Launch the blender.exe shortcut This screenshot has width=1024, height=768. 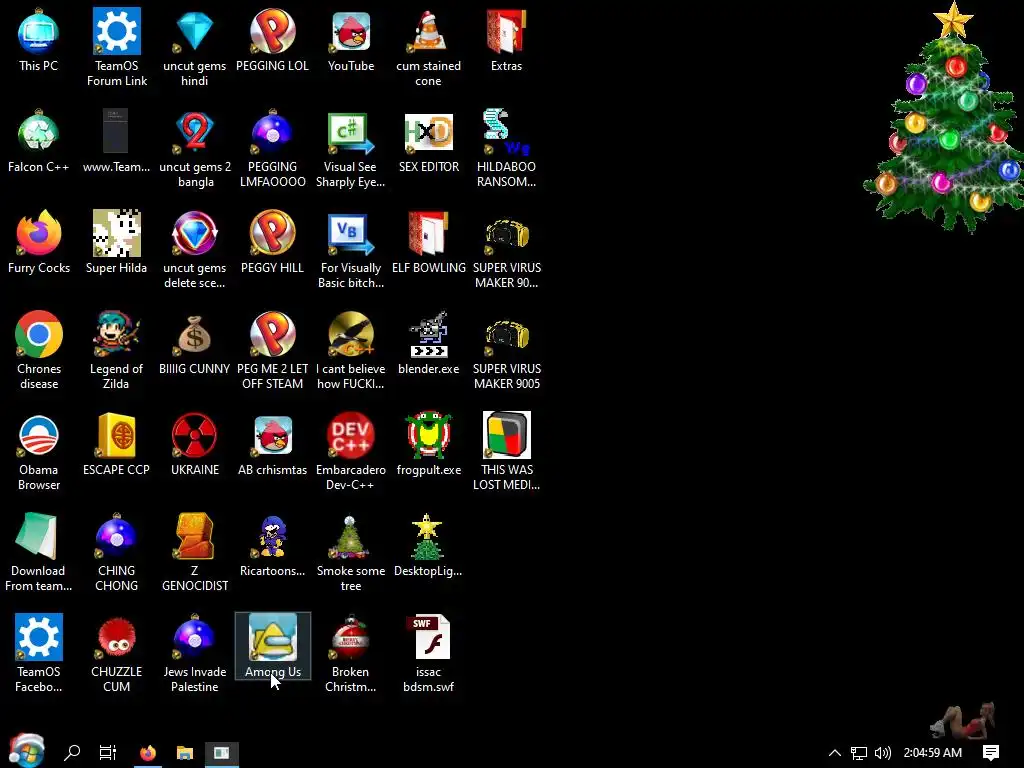coord(428,343)
